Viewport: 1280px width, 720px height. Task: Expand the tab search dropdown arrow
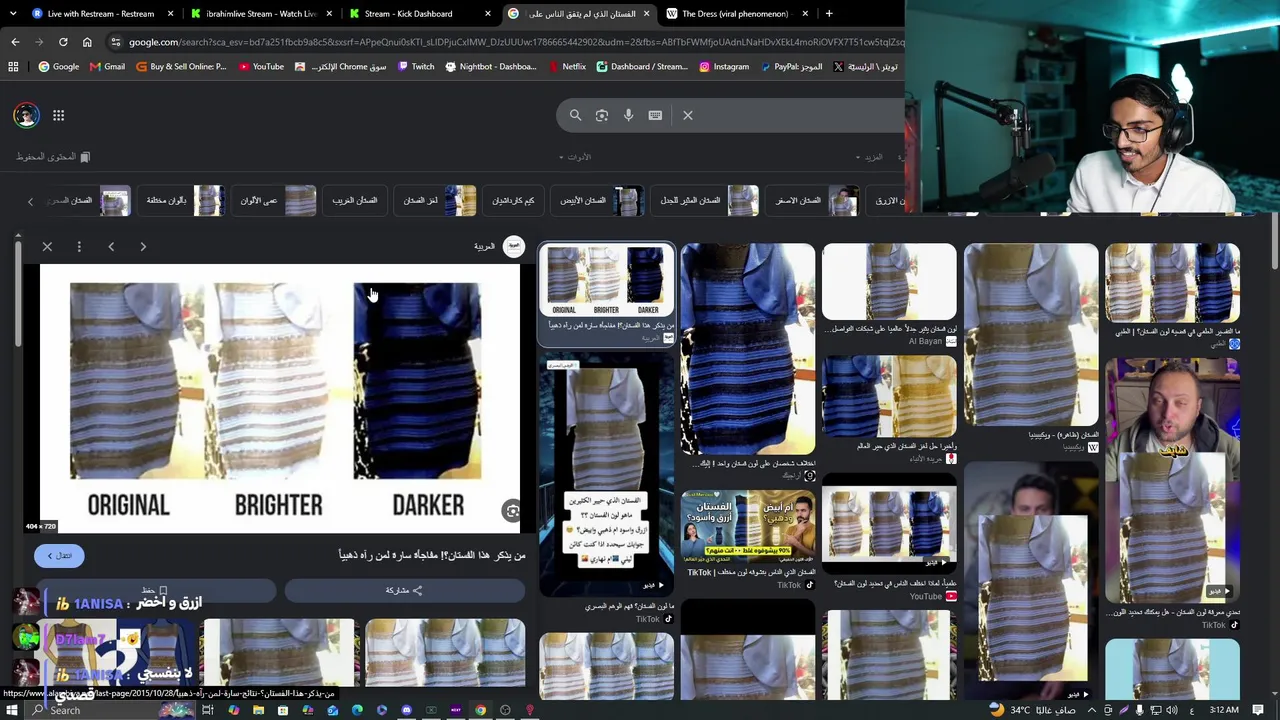(12, 14)
